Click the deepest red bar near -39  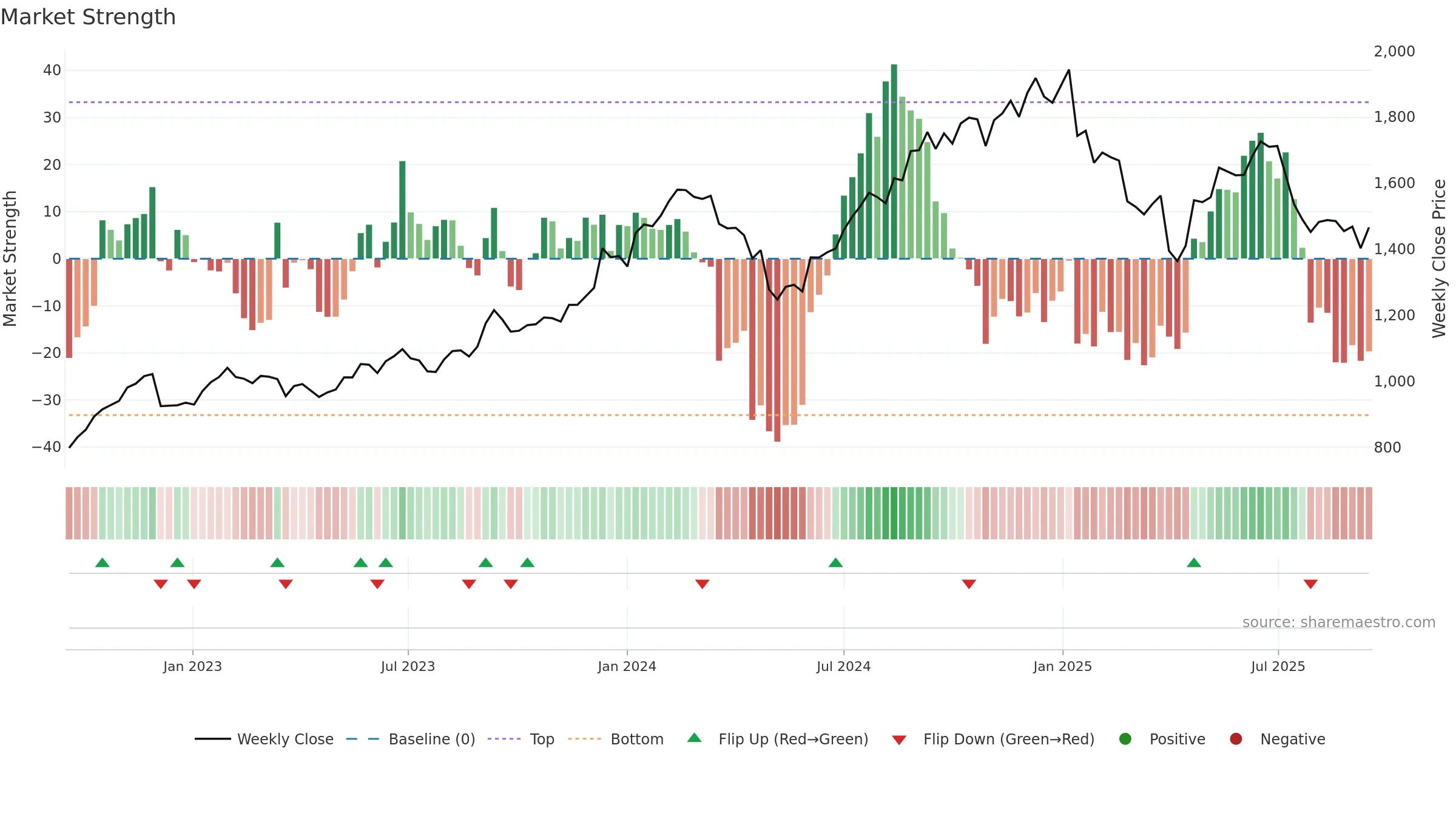777,350
